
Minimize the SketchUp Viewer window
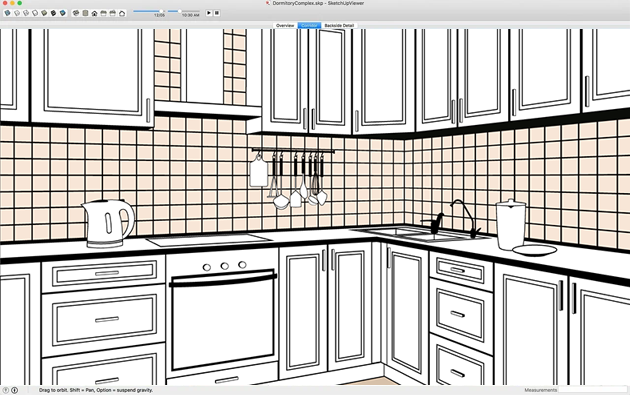12,3
